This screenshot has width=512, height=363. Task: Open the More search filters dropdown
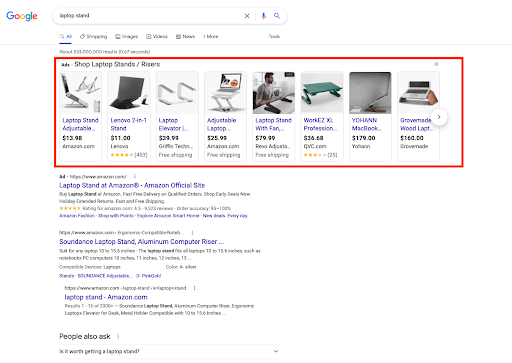click(x=211, y=37)
